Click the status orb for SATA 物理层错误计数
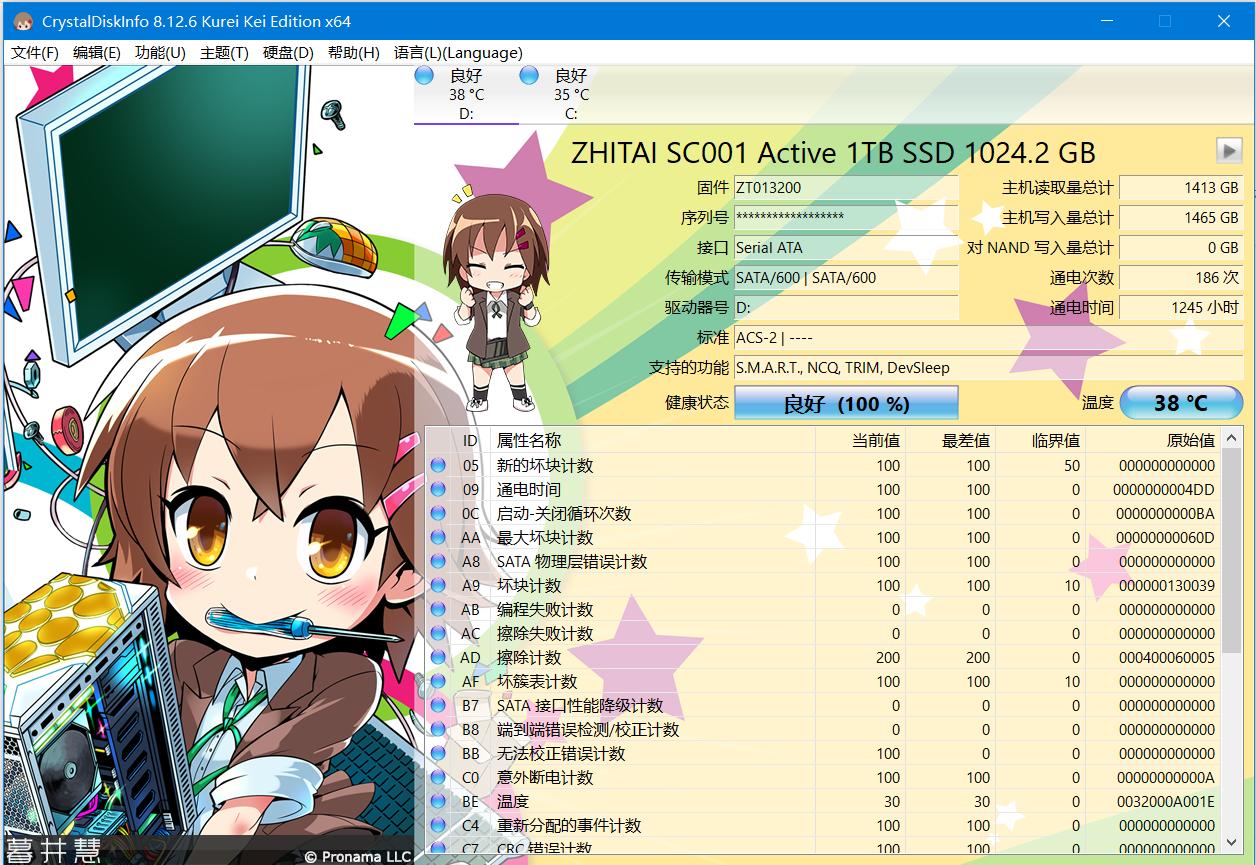Viewport: 1256px width, 865px height. [438, 561]
